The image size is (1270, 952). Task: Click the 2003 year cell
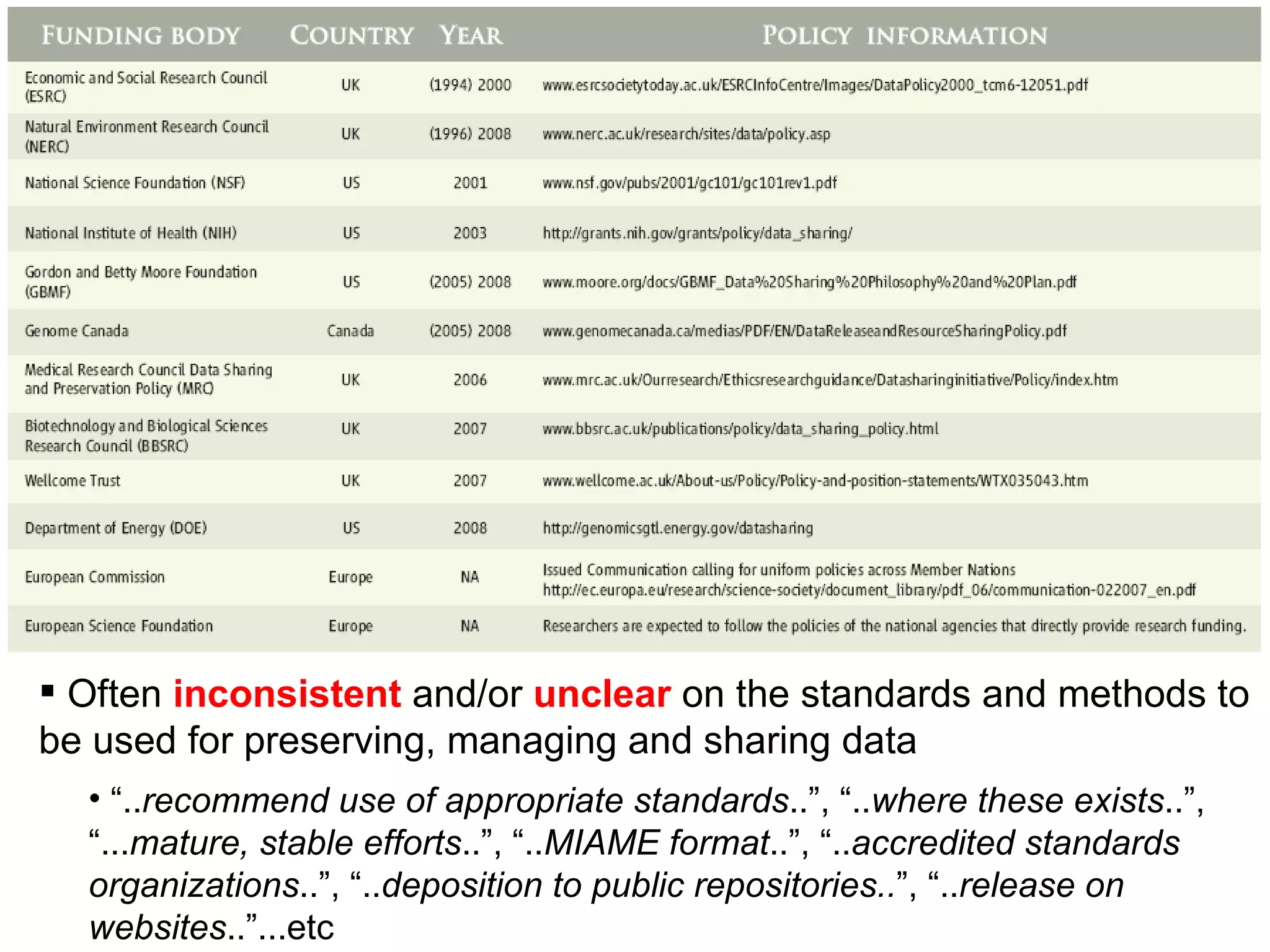pos(470,233)
